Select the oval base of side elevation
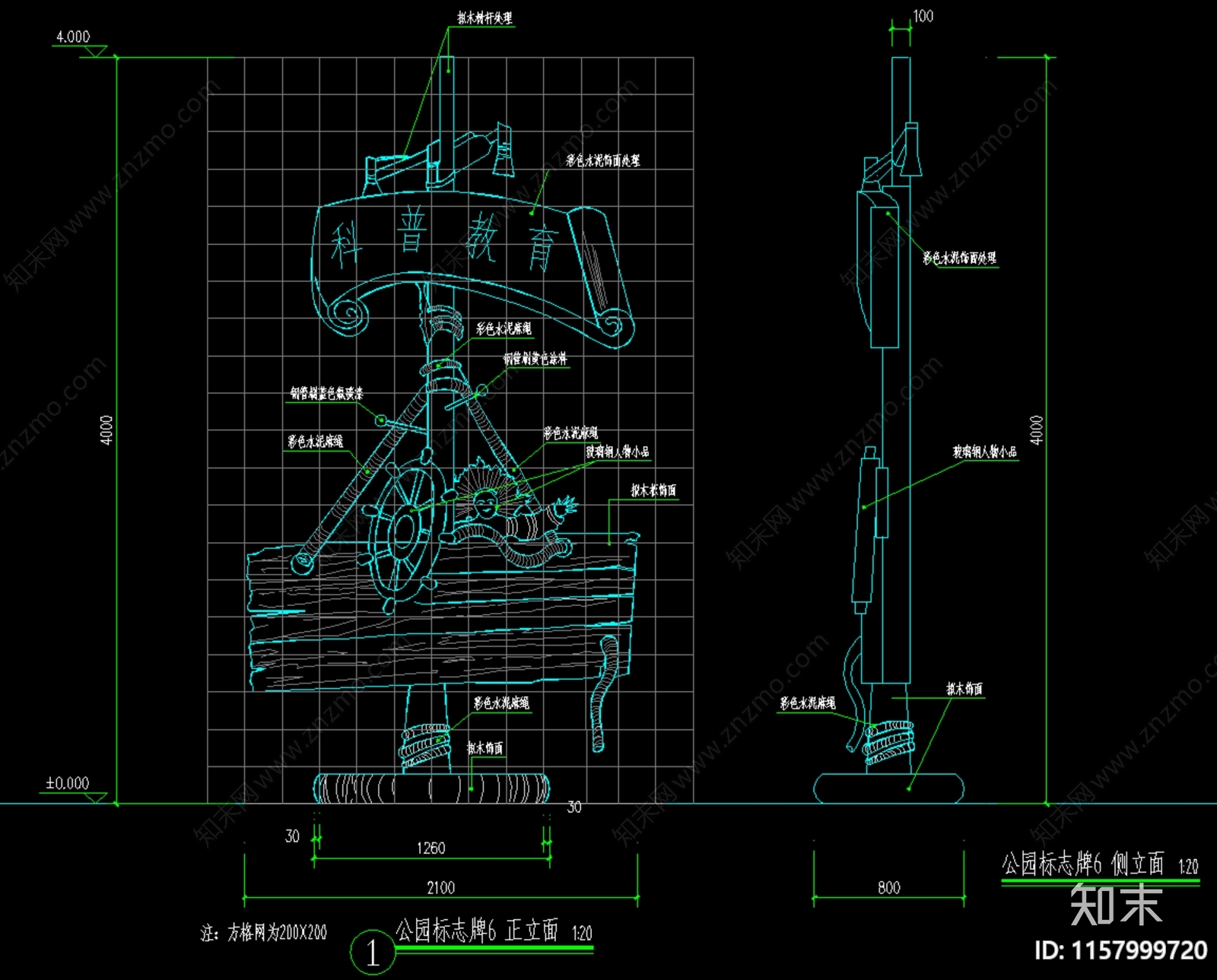Image resolution: width=1217 pixels, height=980 pixels. 888,788
